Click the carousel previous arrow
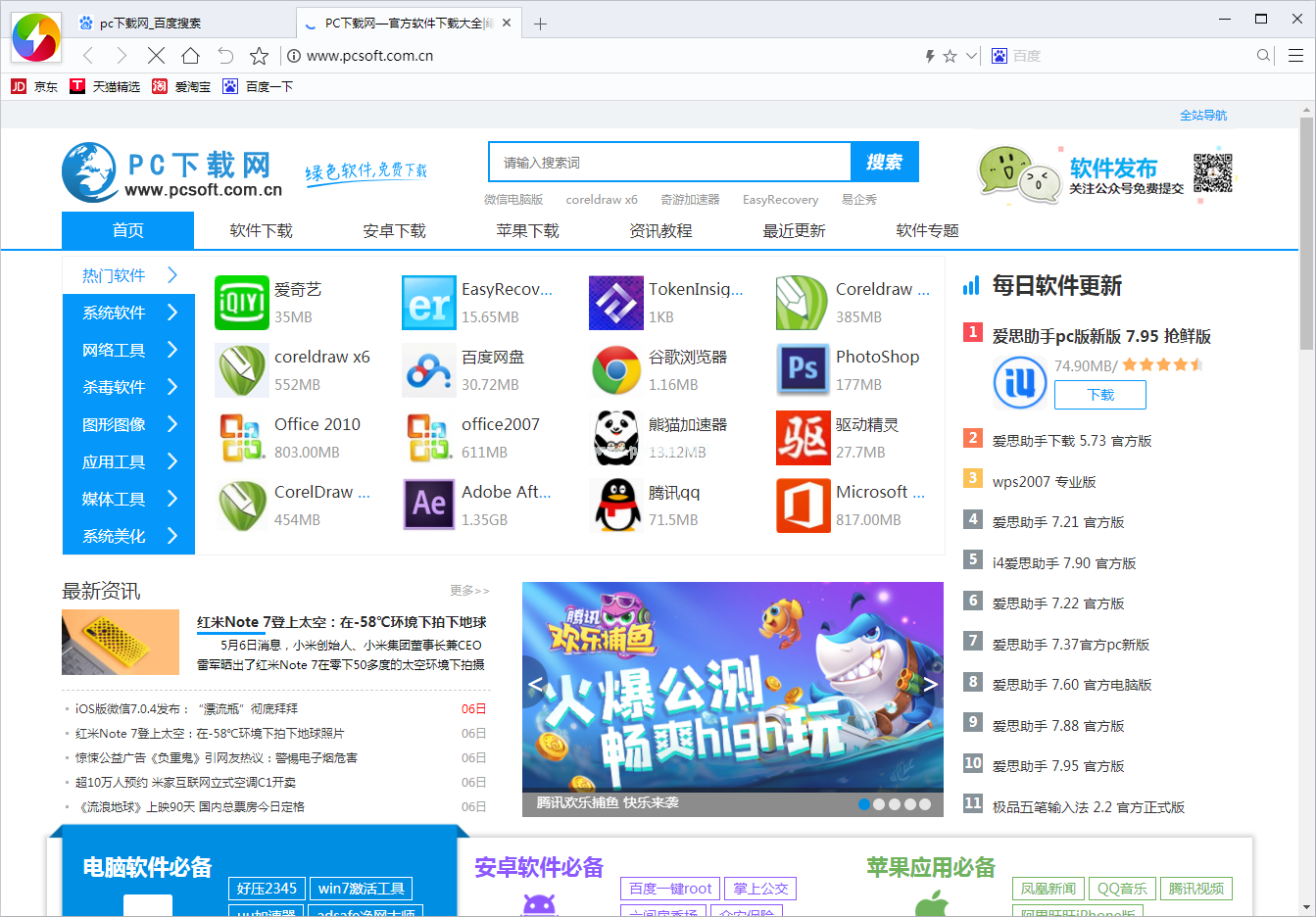The width and height of the screenshot is (1316, 917). 535,684
